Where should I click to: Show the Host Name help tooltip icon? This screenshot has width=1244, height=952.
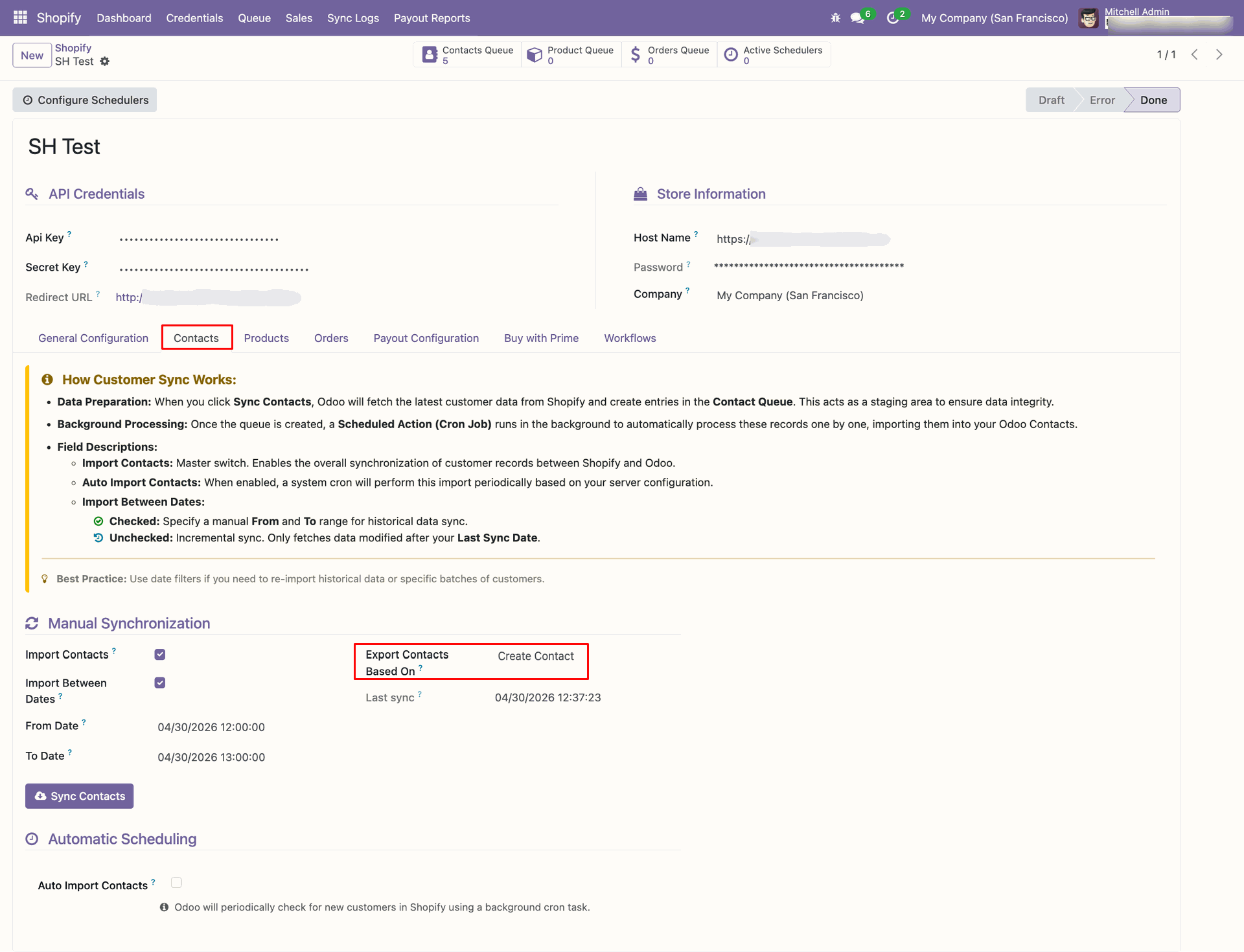coord(696,234)
